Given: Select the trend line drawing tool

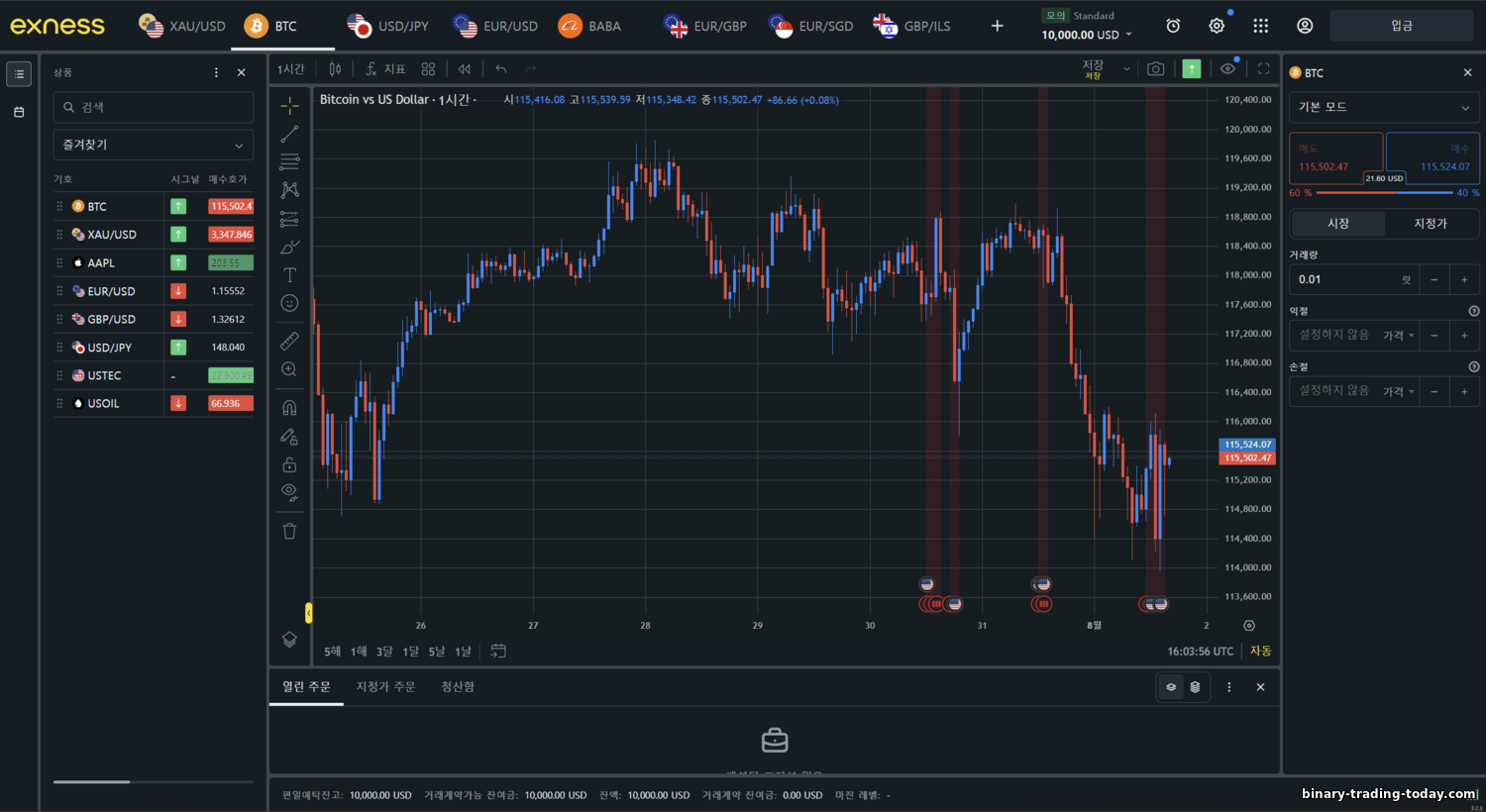Looking at the screenshot, I should pyautogui.click(x=289, y=134).
